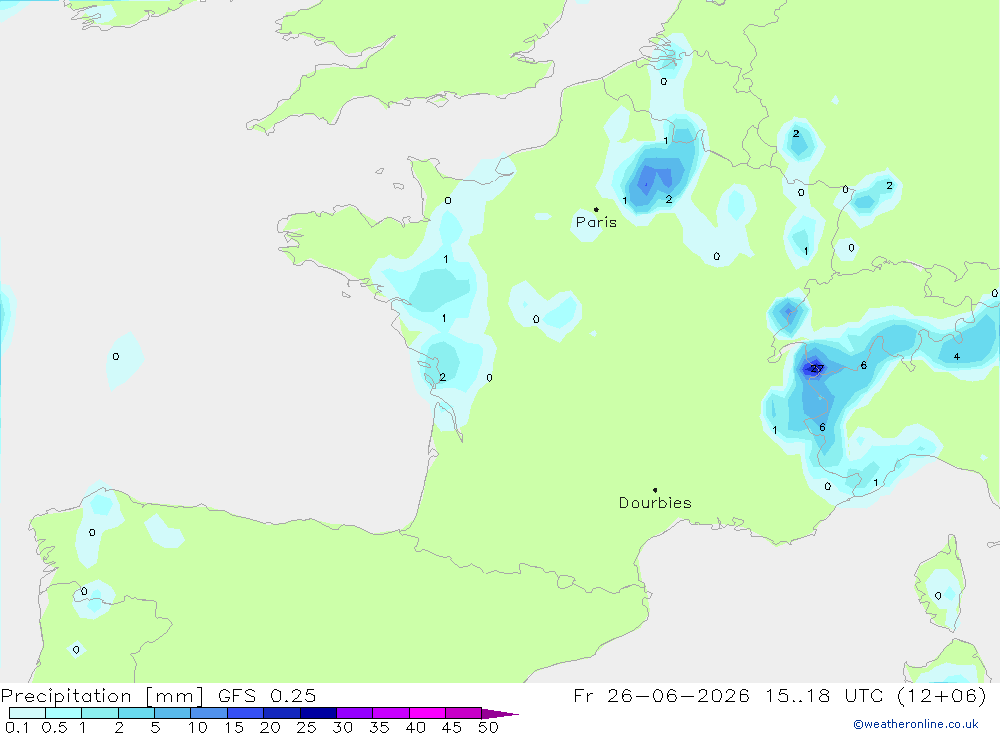Click legend scale label '30'
The image size is (1000, 733).
tap(342, 727)
